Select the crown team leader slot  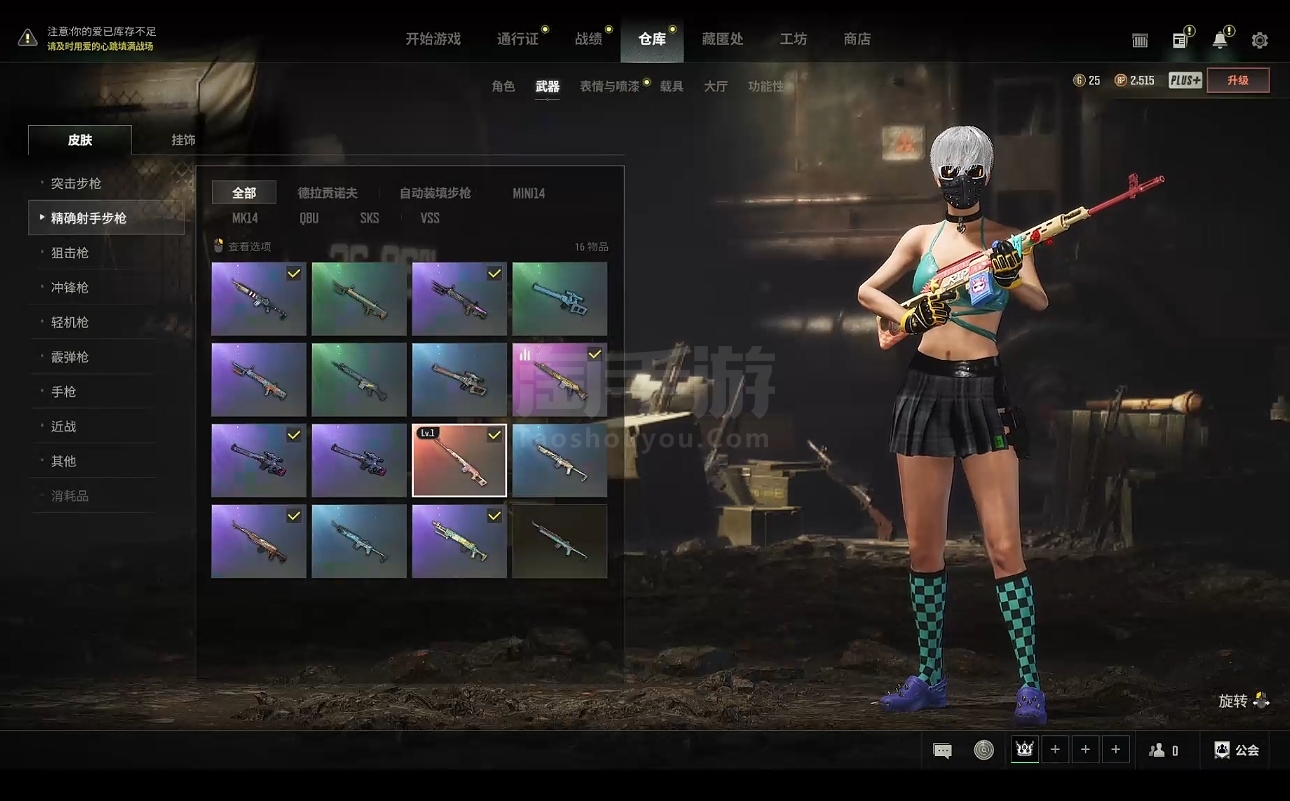(1024, 750)
